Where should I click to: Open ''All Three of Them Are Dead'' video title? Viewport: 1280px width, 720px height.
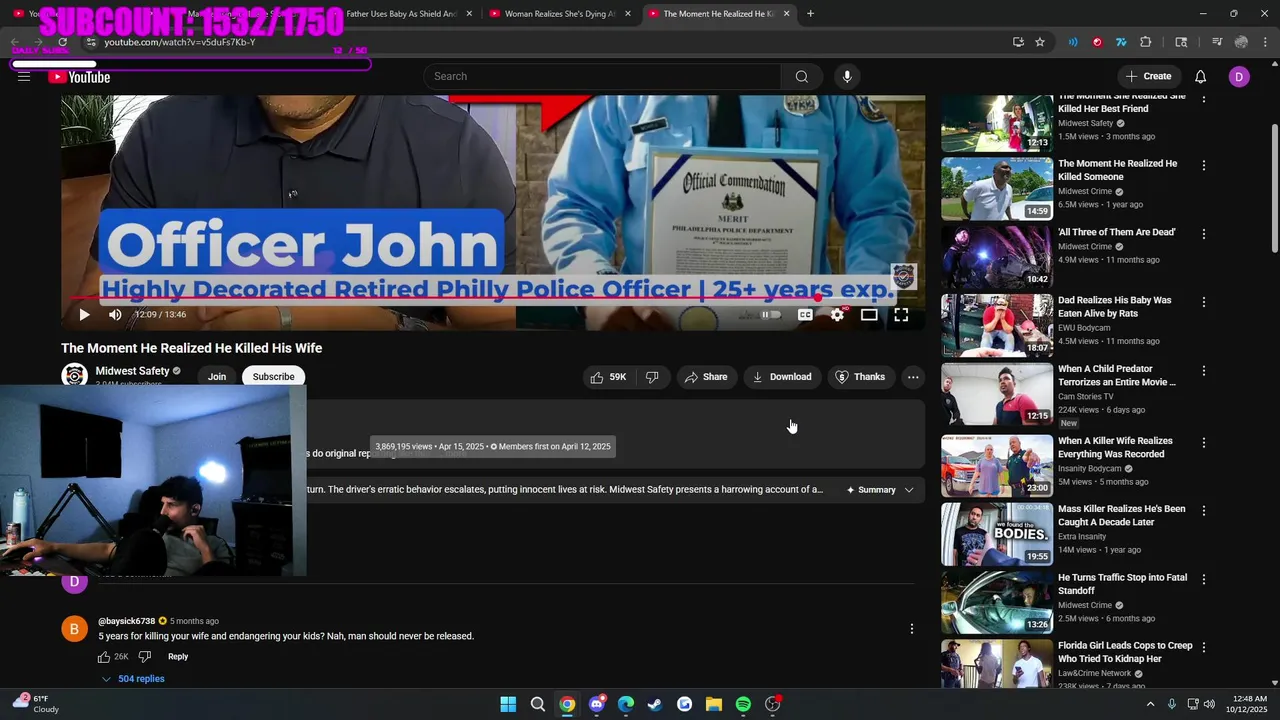pos(1117,232)
